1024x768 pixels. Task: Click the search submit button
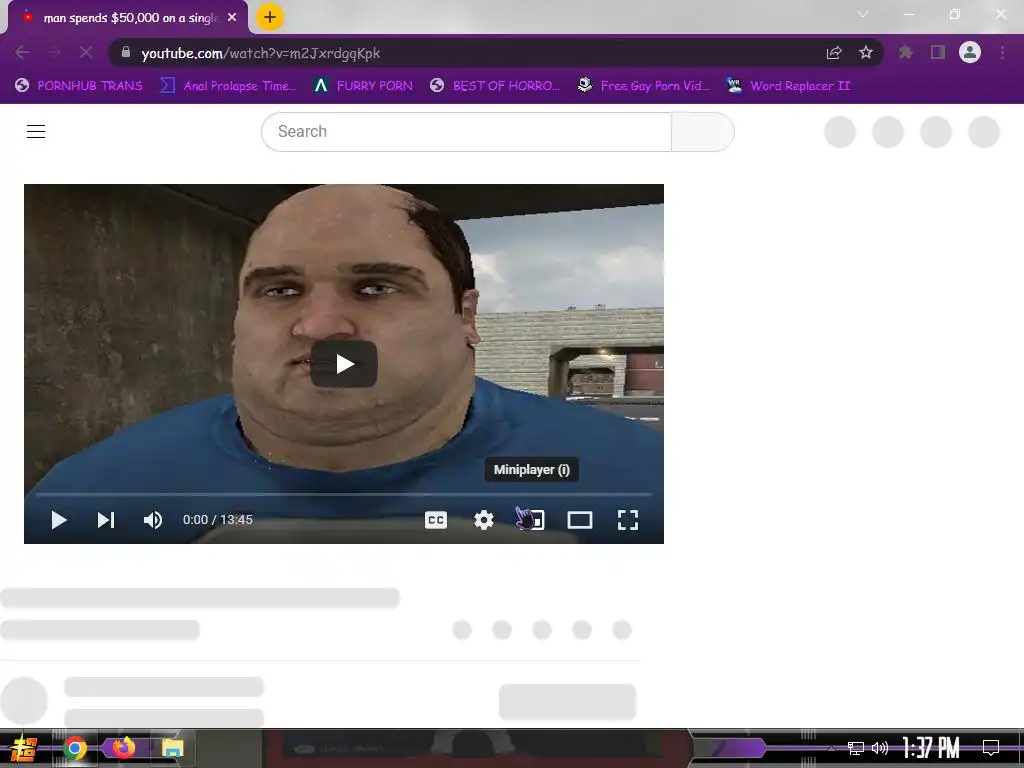[x=703, y=132]
